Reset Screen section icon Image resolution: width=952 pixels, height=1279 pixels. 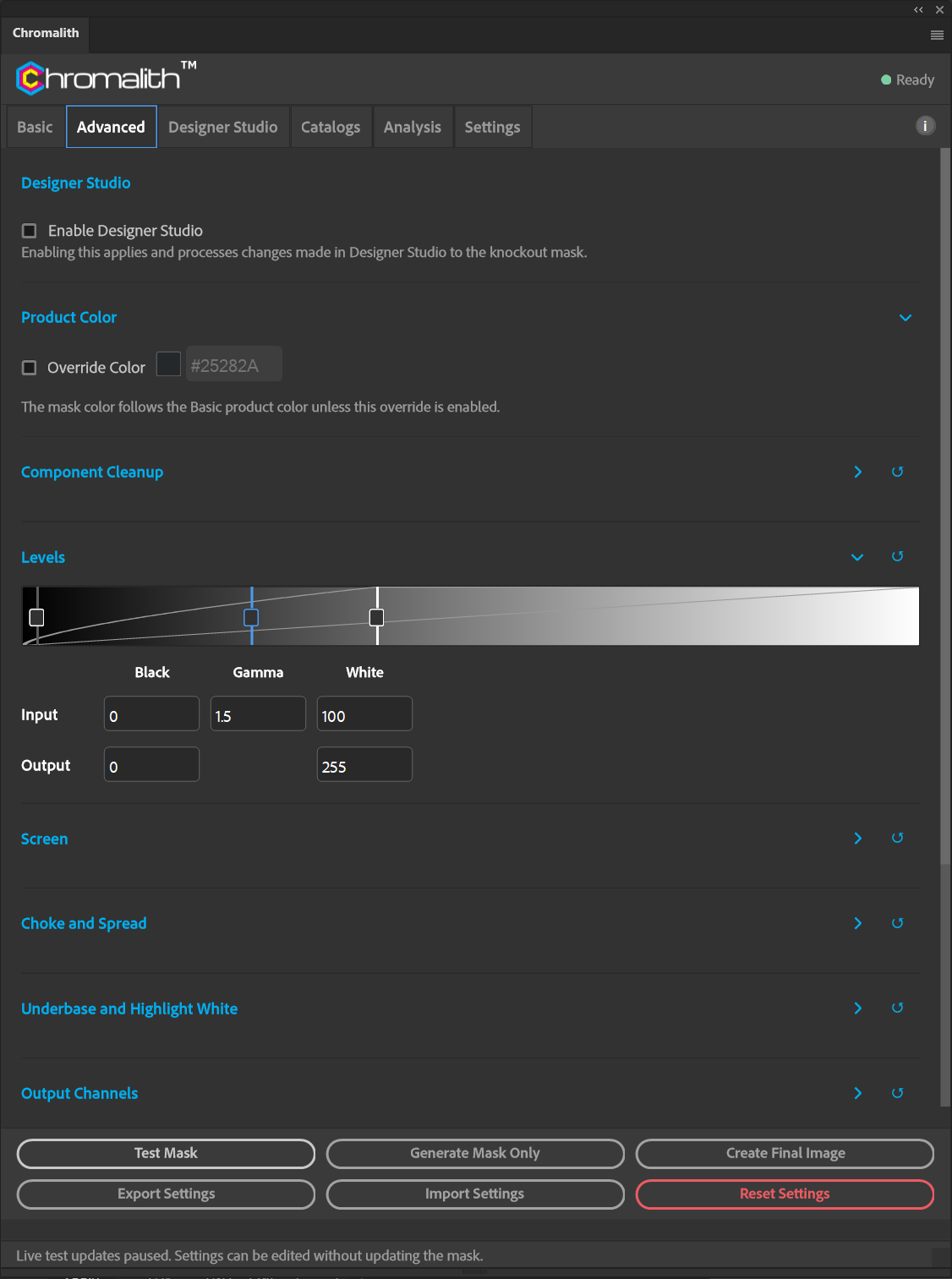(x=898, y=838)
